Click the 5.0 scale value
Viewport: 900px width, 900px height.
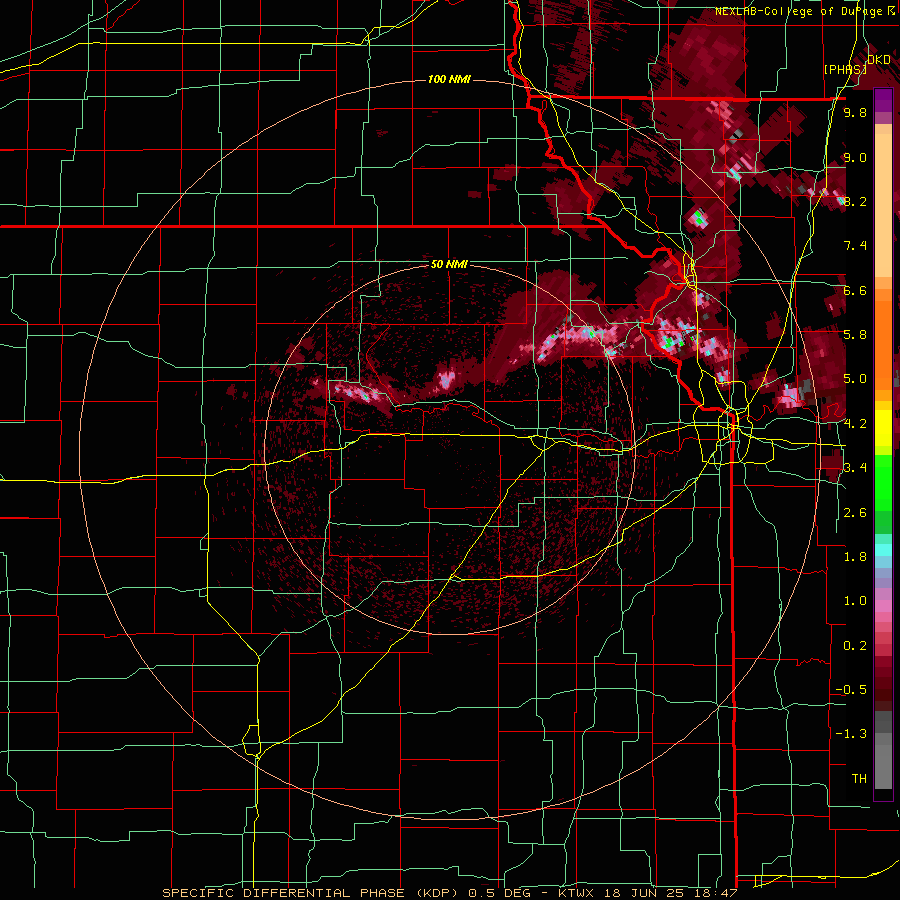[x=855, y=379]
